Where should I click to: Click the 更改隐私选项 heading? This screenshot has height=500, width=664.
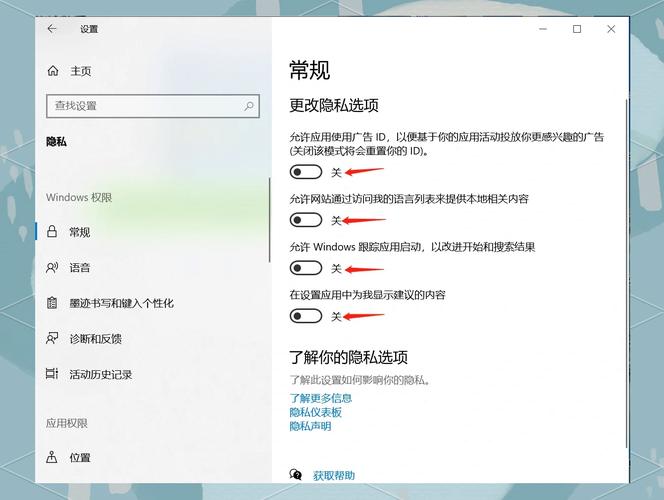tap(334, 105)
